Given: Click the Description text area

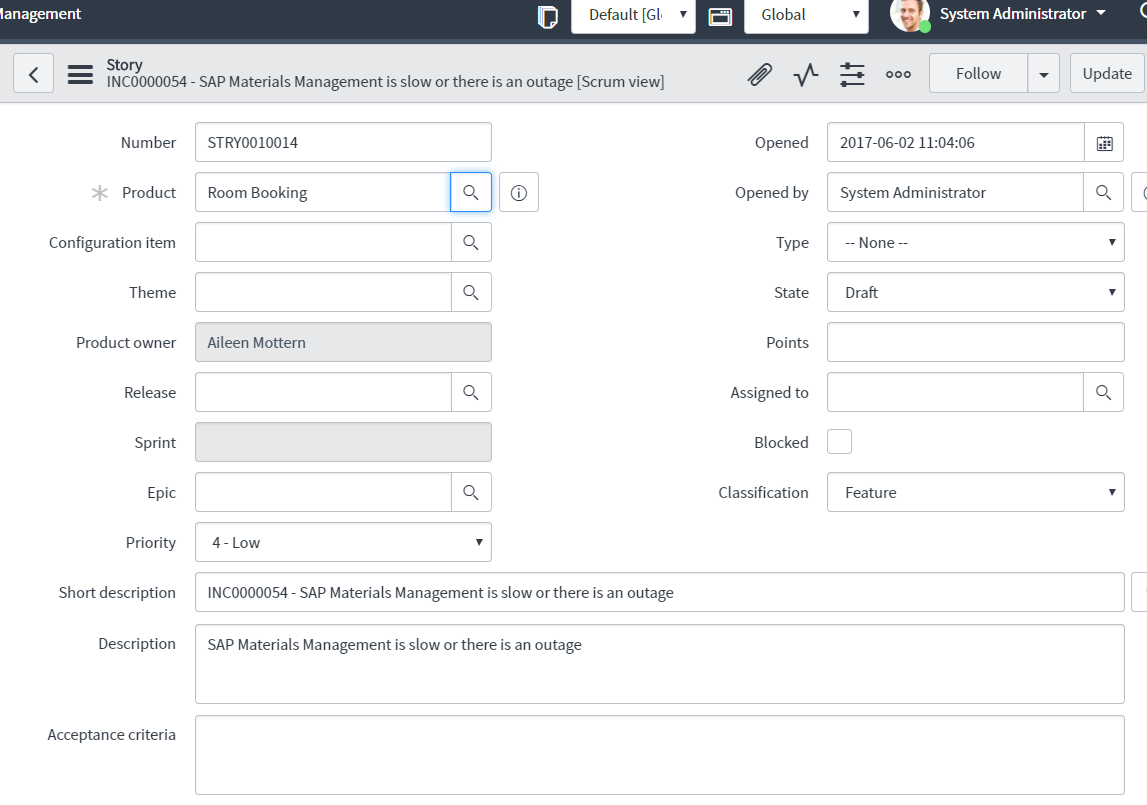Looking at the screenshot, I should pyautogui.click(x=659, y=664).
